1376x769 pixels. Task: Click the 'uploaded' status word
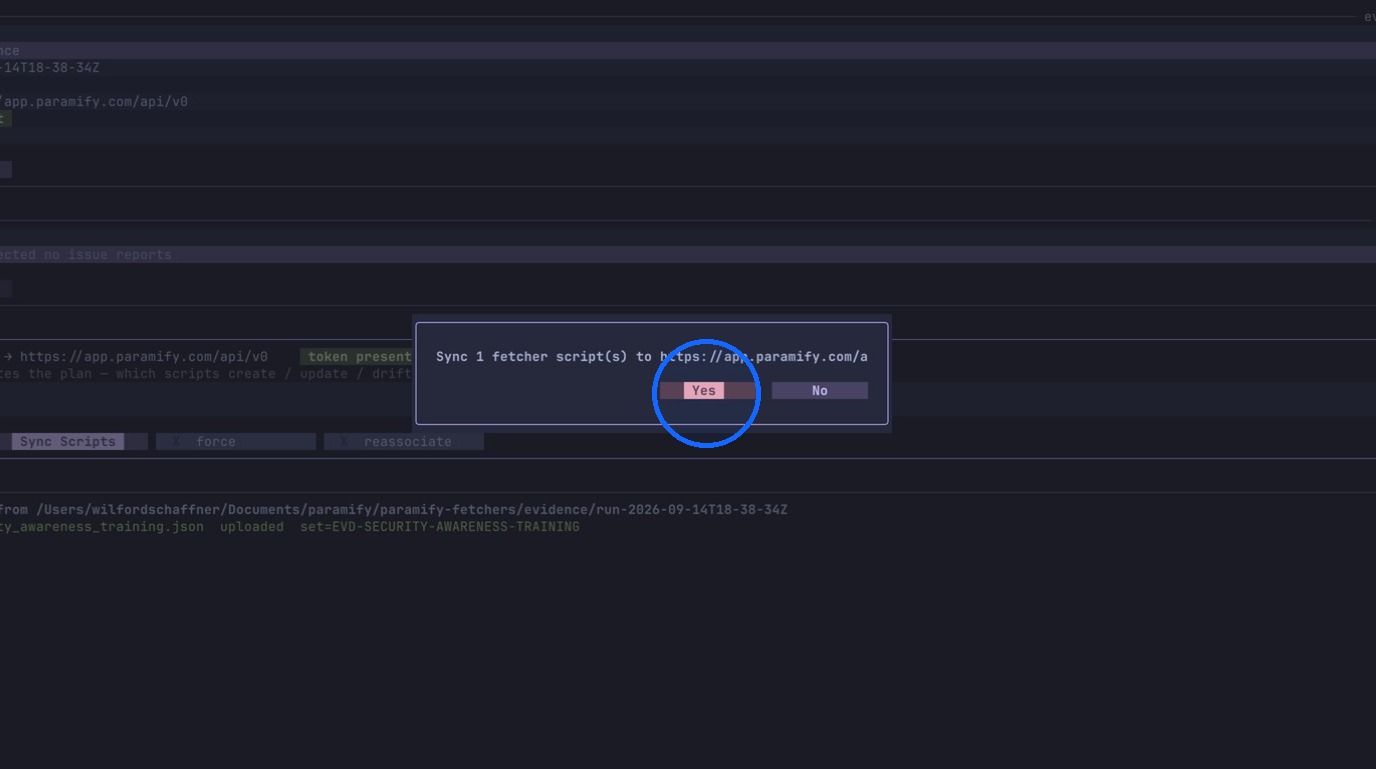coord(252,527)
